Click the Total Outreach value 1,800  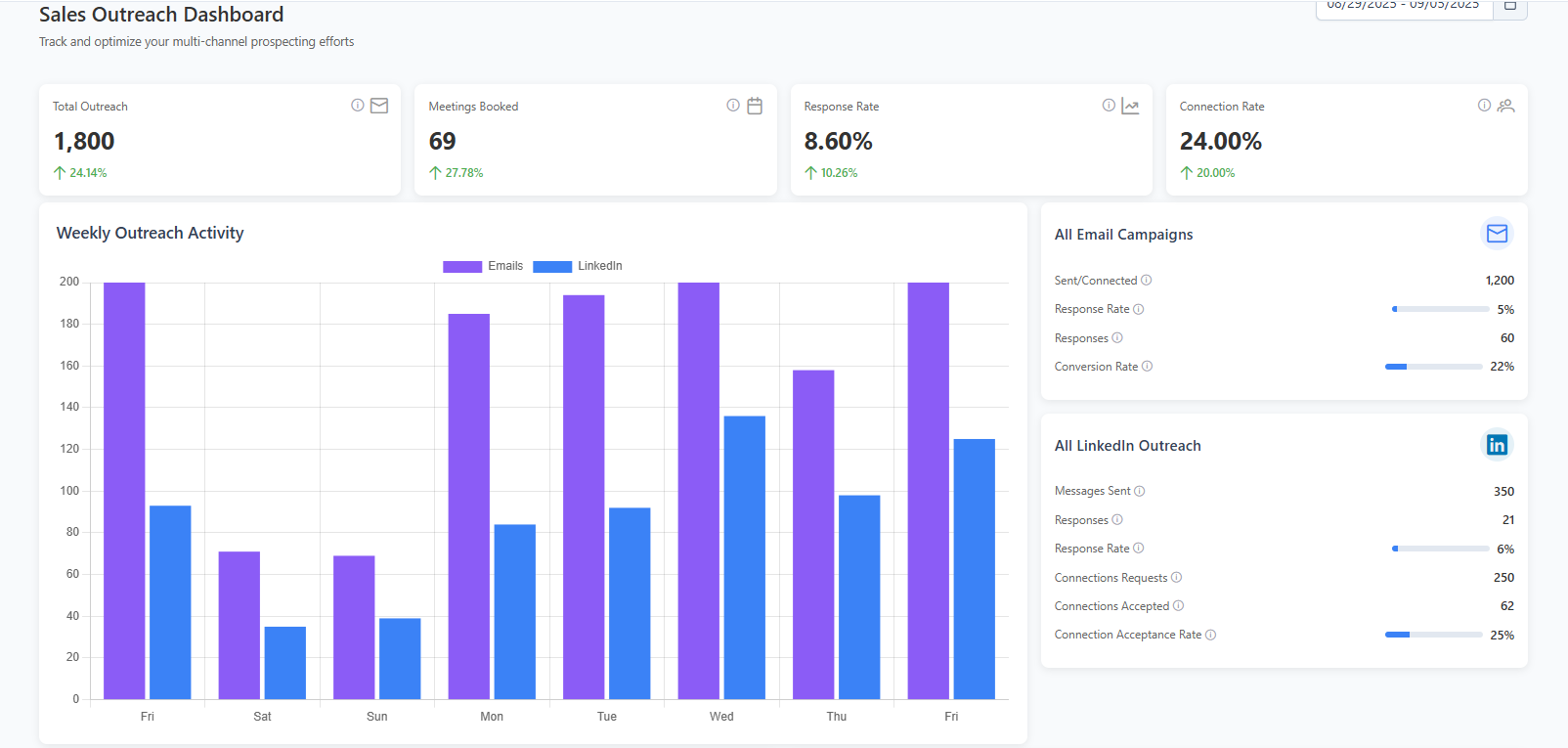84,142
